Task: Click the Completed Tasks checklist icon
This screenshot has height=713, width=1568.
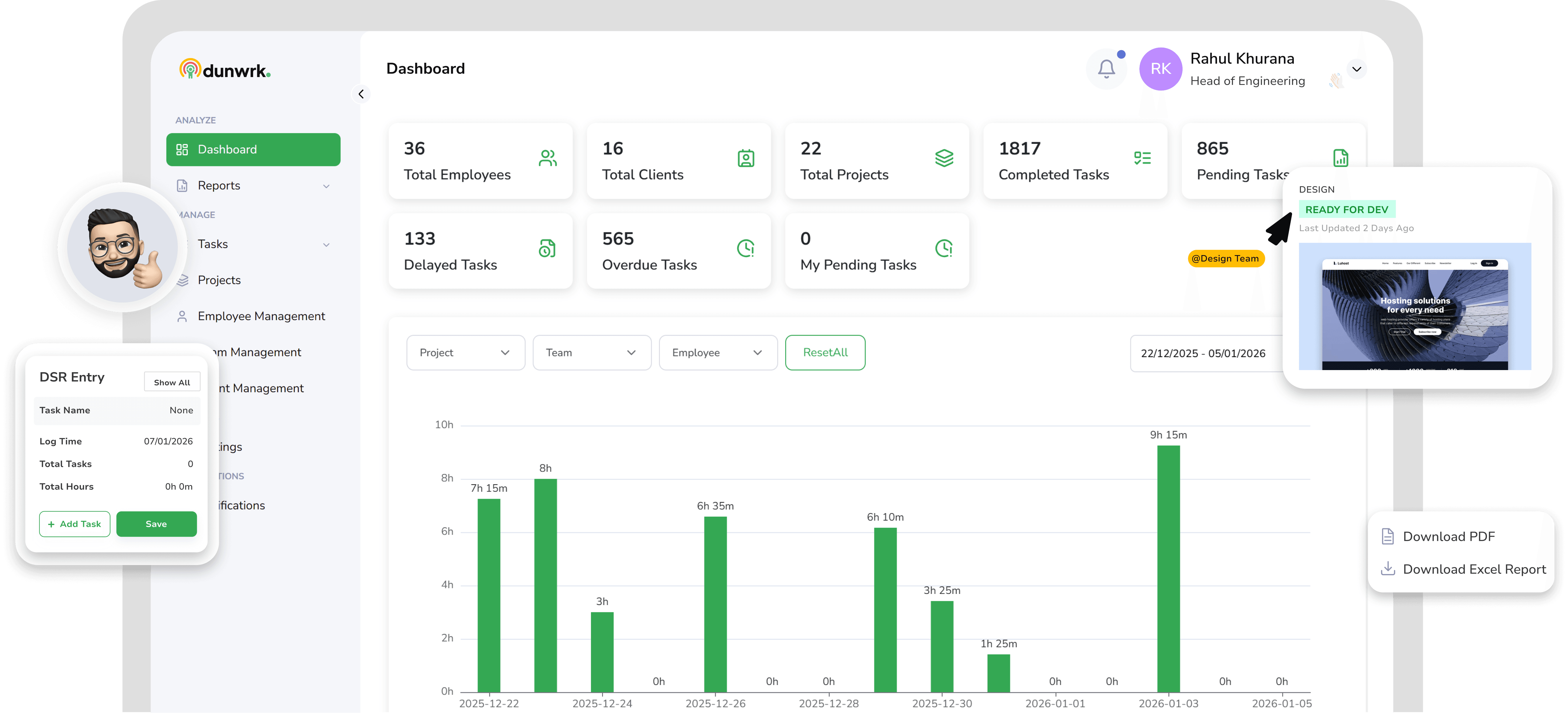Action: point(1143,158)
